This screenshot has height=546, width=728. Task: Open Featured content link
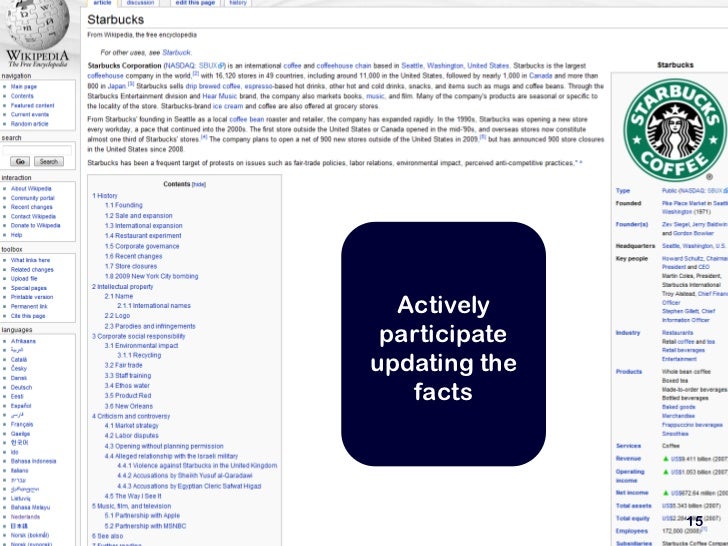(x=32, y=105)
